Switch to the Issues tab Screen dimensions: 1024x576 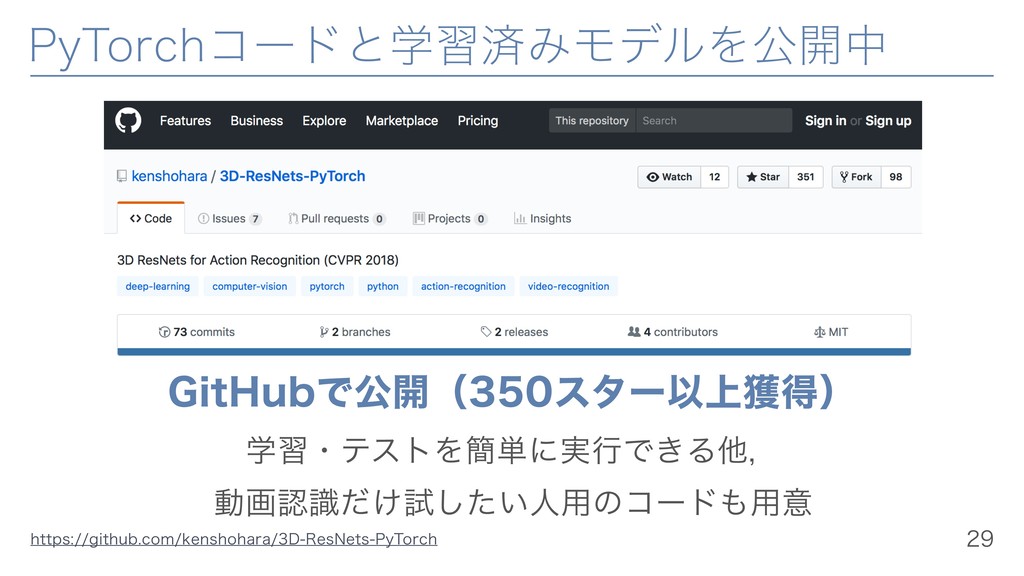click(x=229, y=219)
